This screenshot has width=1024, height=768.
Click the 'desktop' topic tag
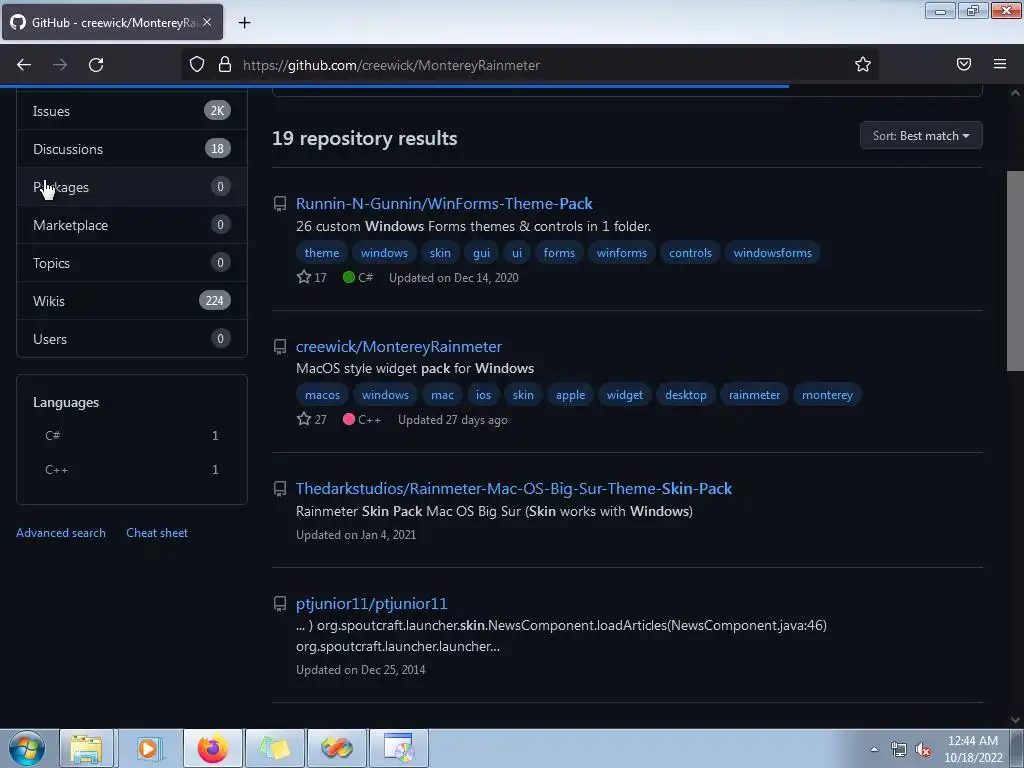[x=686, y=395]
